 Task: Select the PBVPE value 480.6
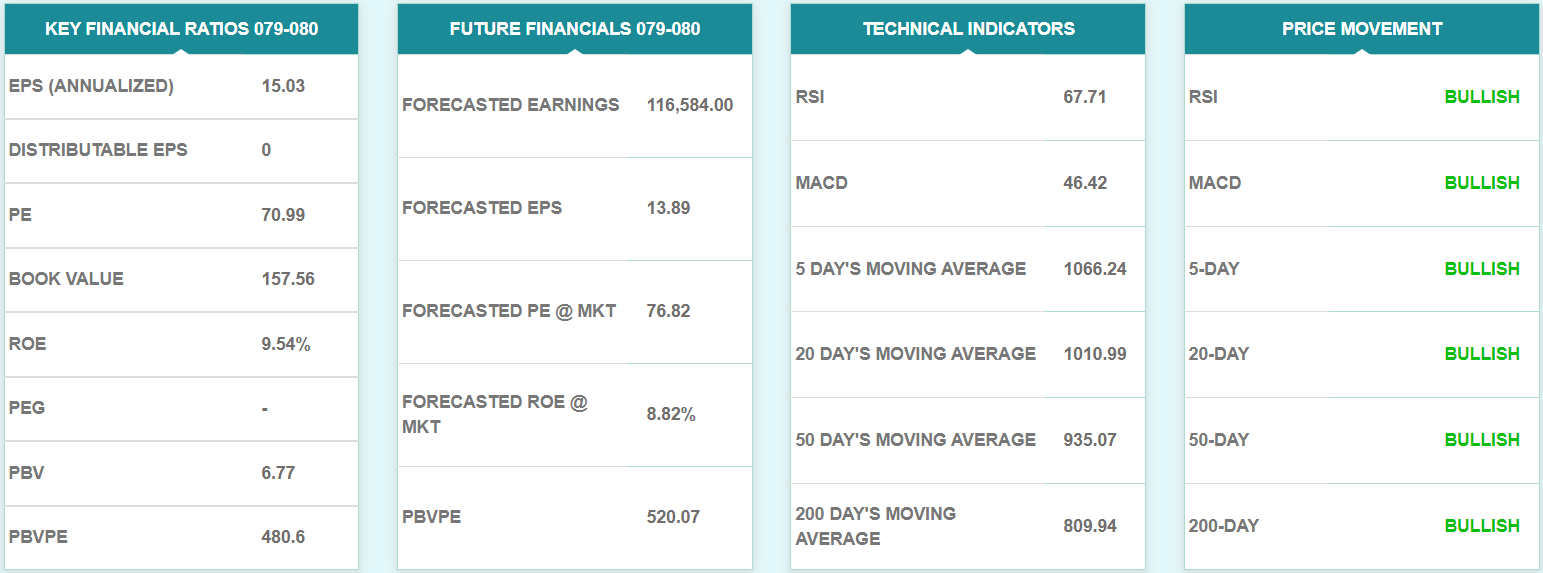point(283,537)
